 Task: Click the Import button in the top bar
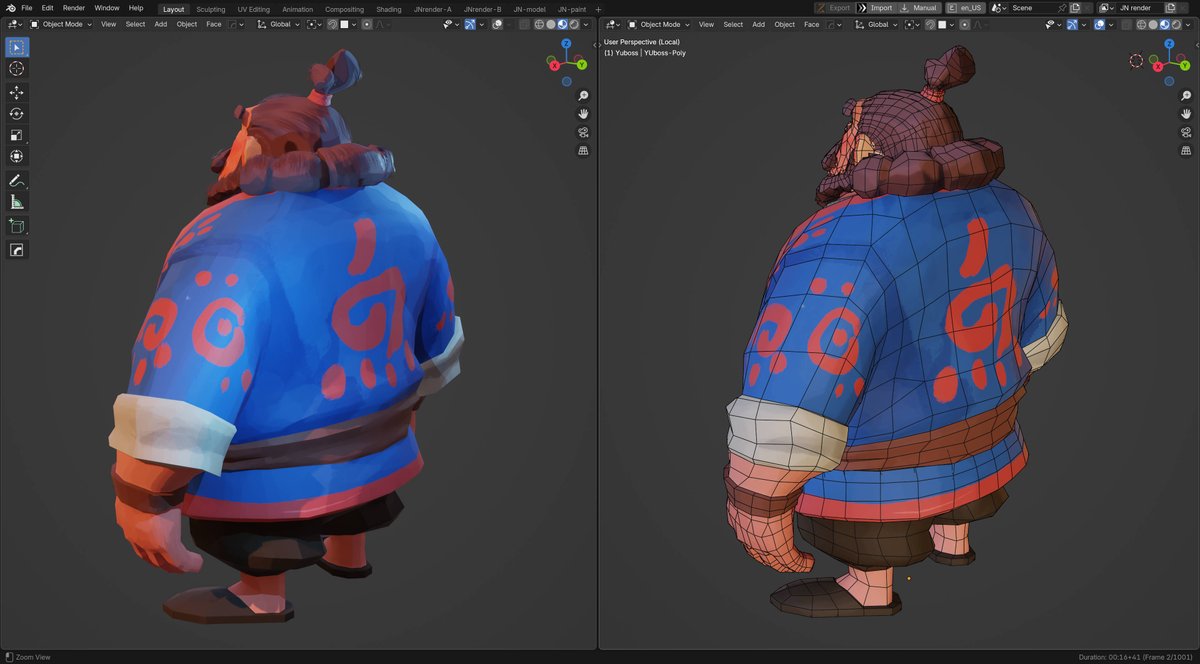coord(881,6)
